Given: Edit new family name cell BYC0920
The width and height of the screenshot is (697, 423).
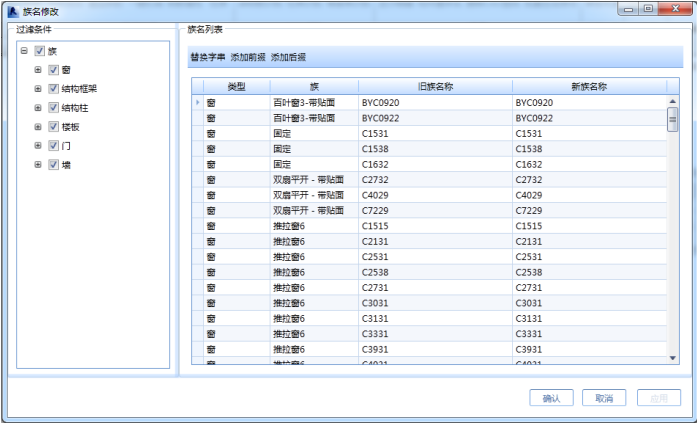Looking at the screenshot, I should click(x=589, y=103).
